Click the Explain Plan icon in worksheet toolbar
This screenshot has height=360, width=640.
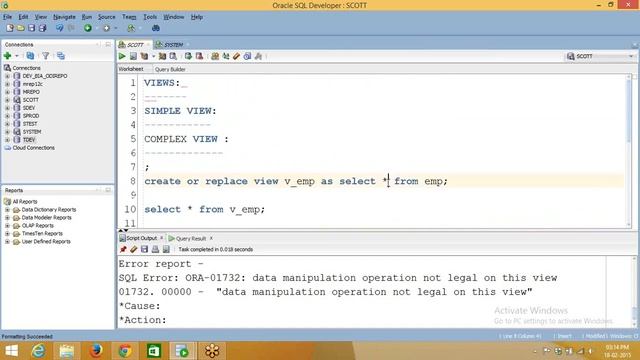(144, 56)
